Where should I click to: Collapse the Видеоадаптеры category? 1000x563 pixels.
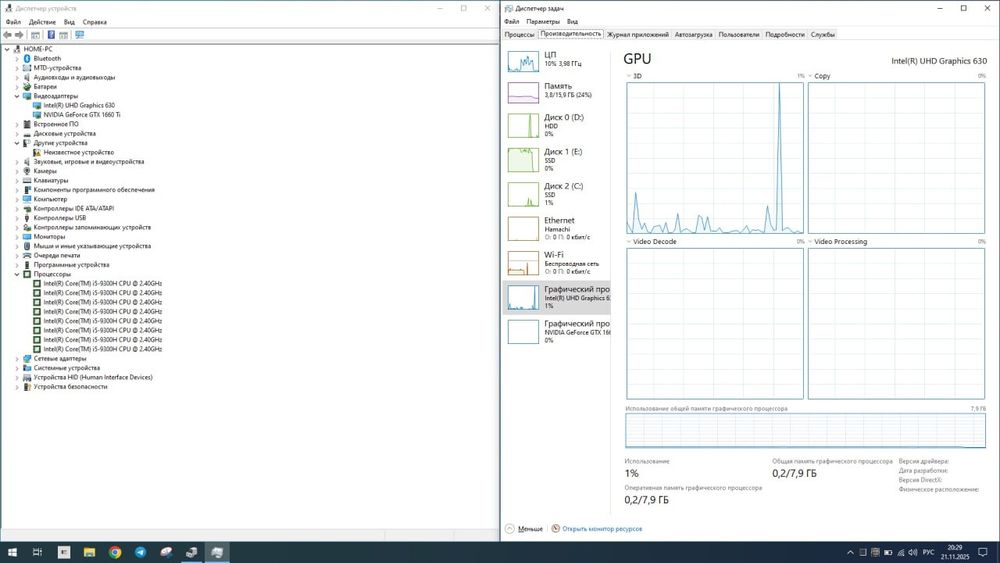17,96
